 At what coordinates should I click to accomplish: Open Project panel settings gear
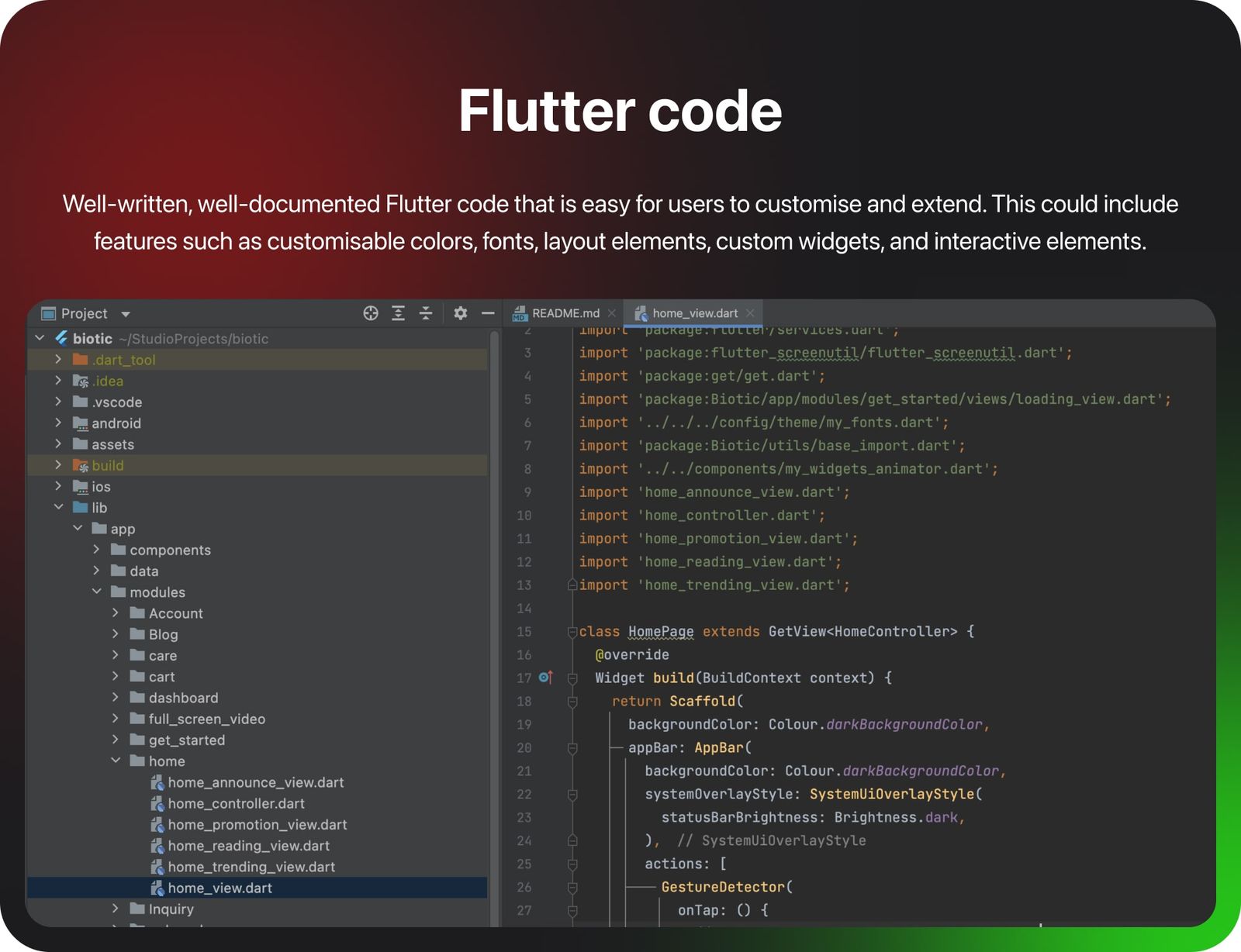[461, 313]
